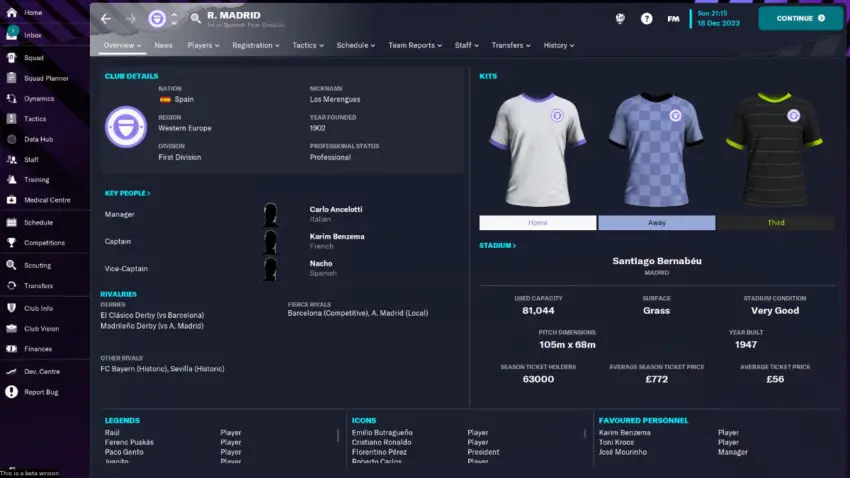Expand the Registration dropdown menu
The width and height of the screenshot is (850, 478).
256,46
